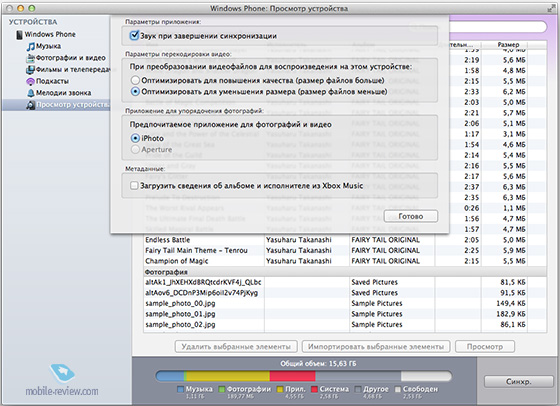Click the Другое storage legend label
The width and height of the screenshot is (560, 406).
(x=375, y=389)
